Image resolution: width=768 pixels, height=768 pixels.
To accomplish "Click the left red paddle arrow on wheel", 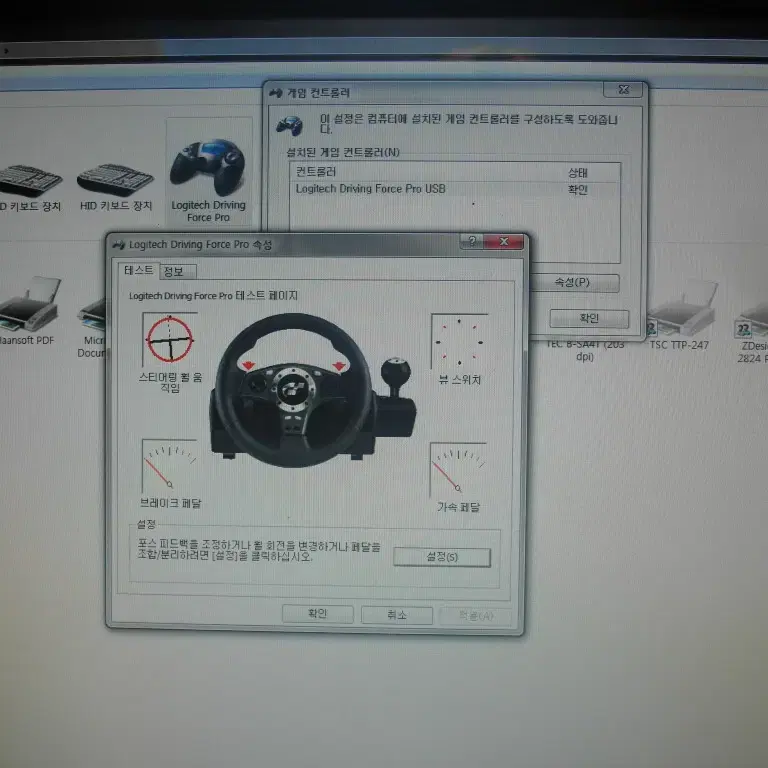I will click(249, 365).
